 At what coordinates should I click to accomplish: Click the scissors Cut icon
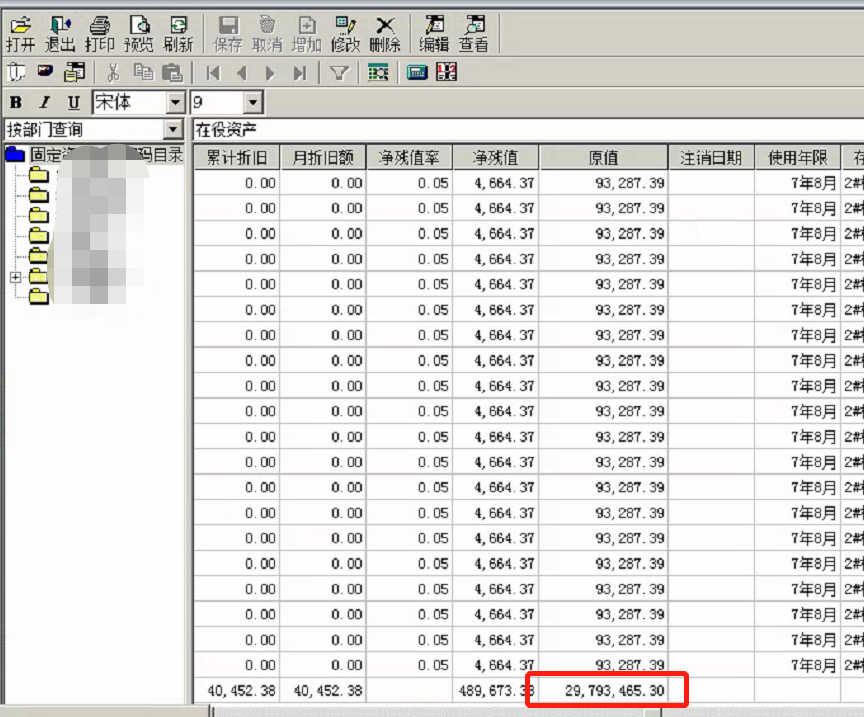point(114,72)
